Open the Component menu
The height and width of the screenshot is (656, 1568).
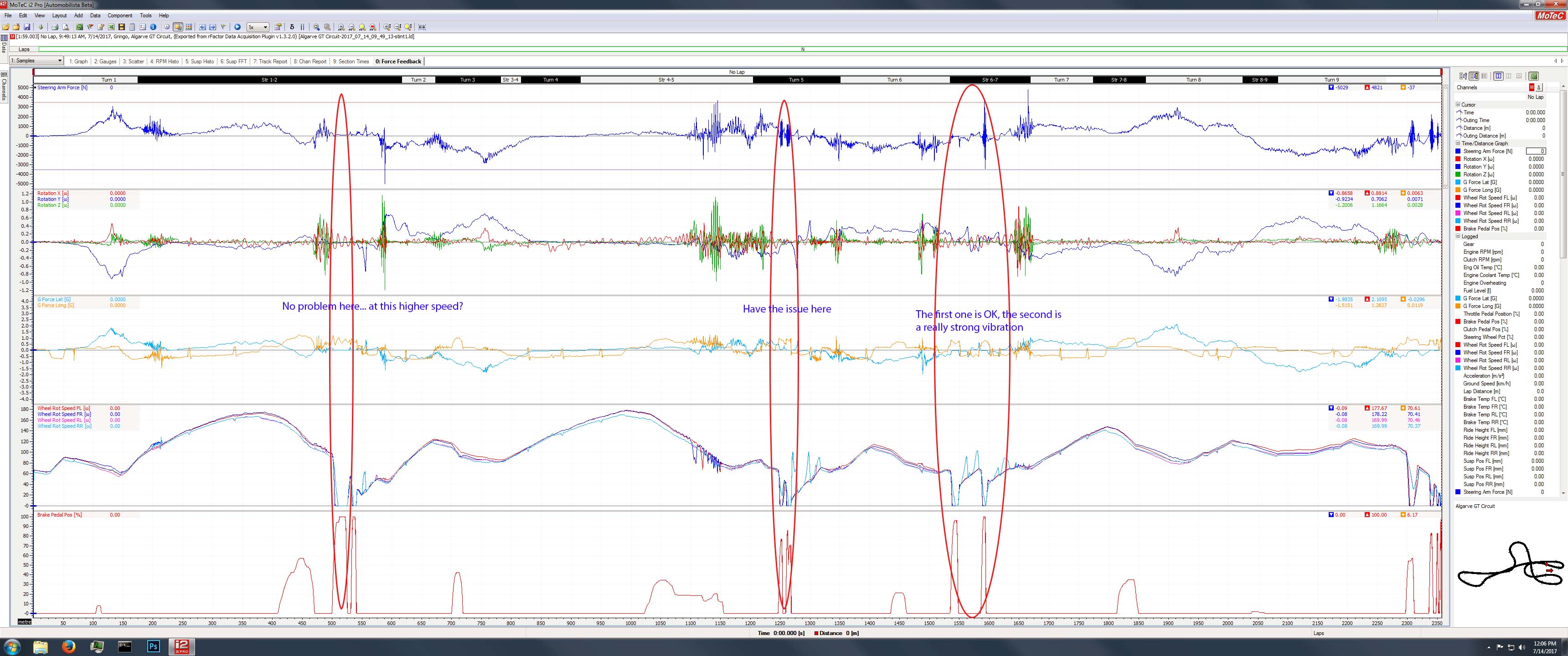point(120,15)
